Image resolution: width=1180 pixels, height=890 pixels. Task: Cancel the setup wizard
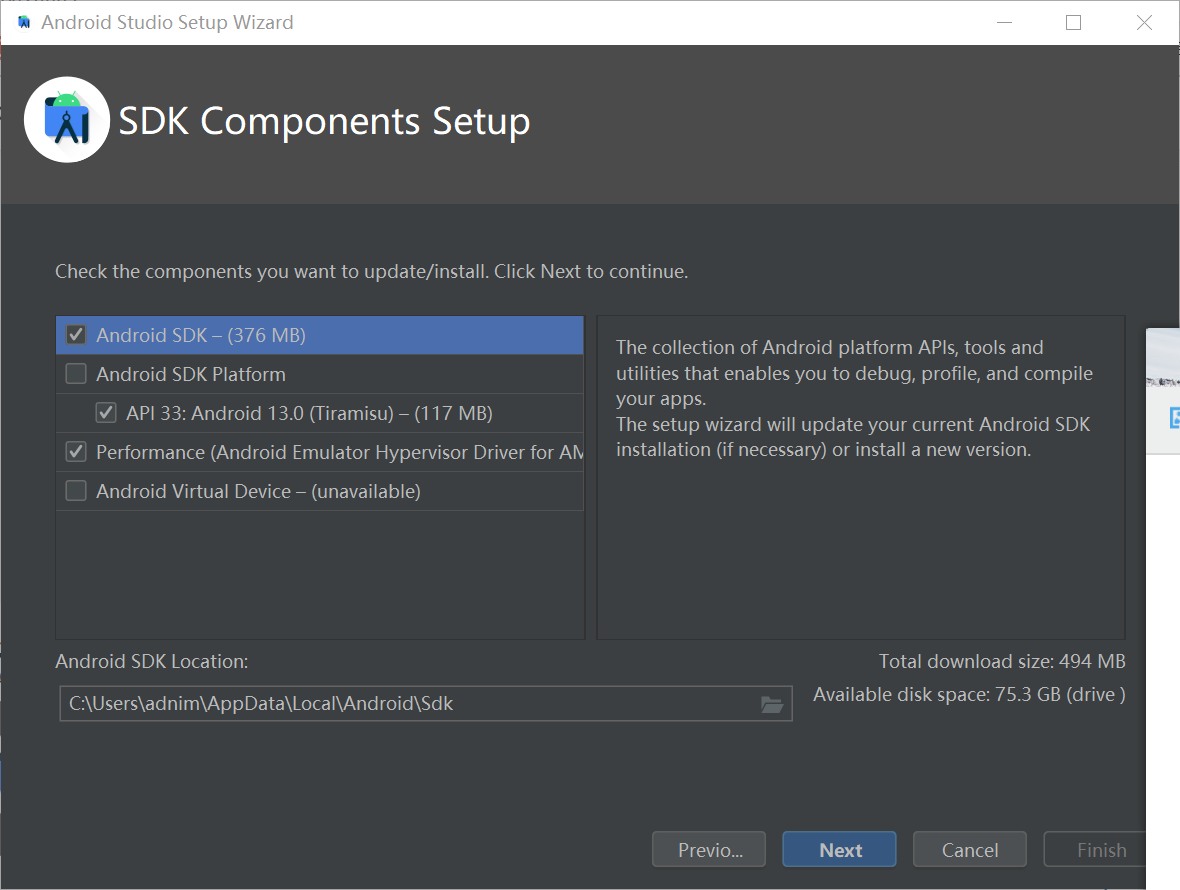click(x=969, y=850)
